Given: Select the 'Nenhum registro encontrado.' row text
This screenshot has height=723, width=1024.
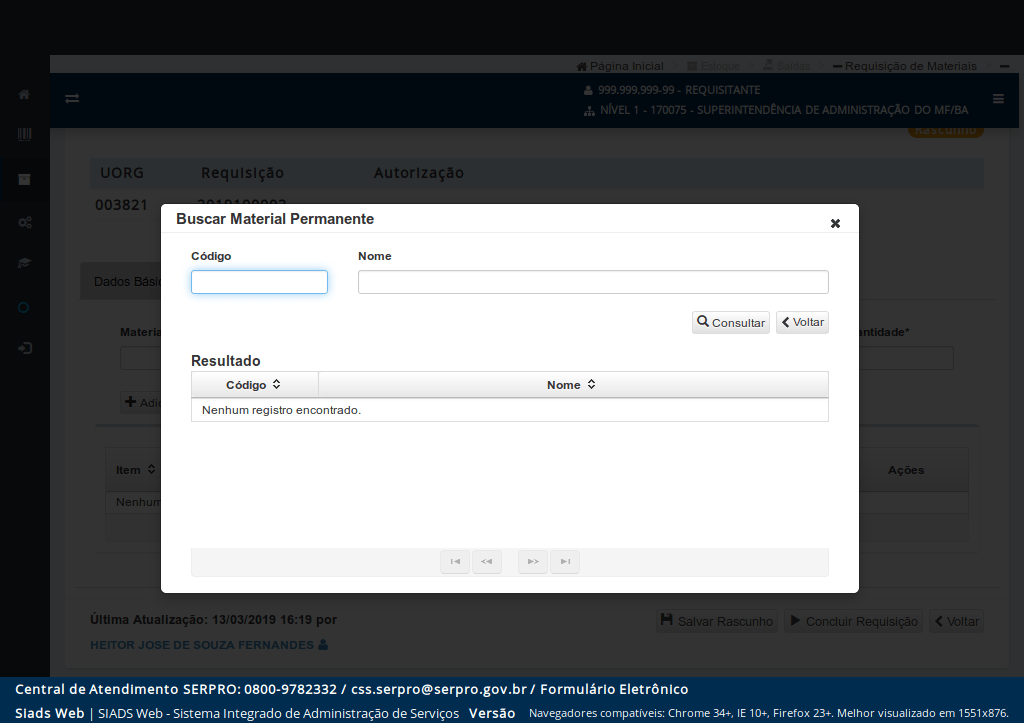Looking at the screenshot, I should (x=281, y=410).
